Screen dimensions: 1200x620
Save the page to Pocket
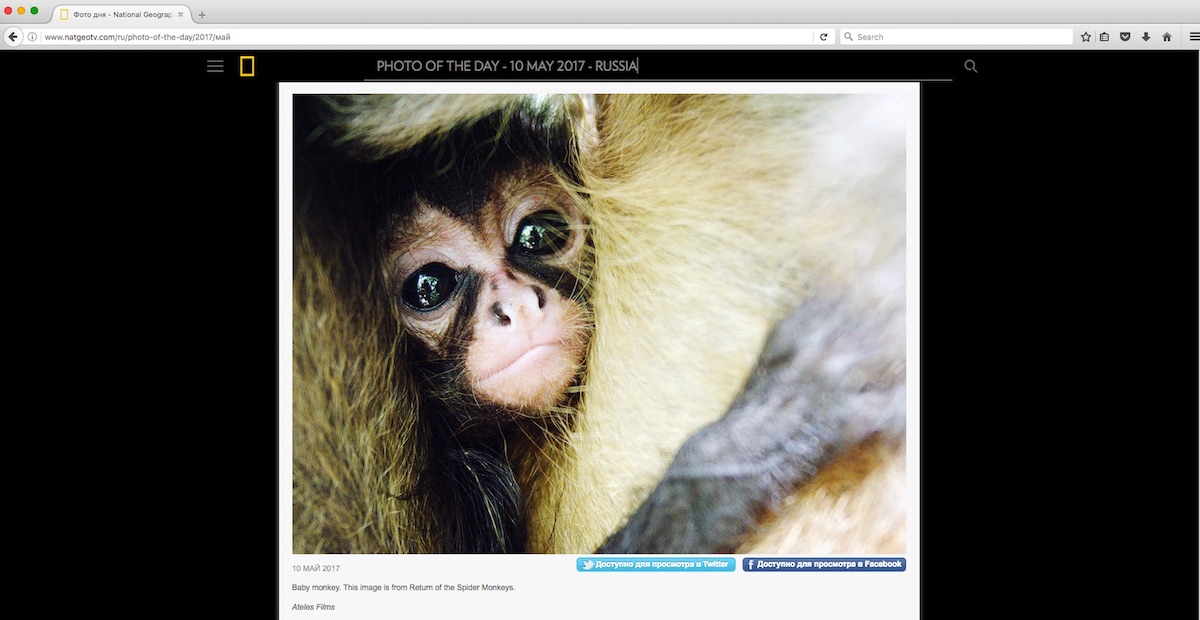coord(1125,37)
